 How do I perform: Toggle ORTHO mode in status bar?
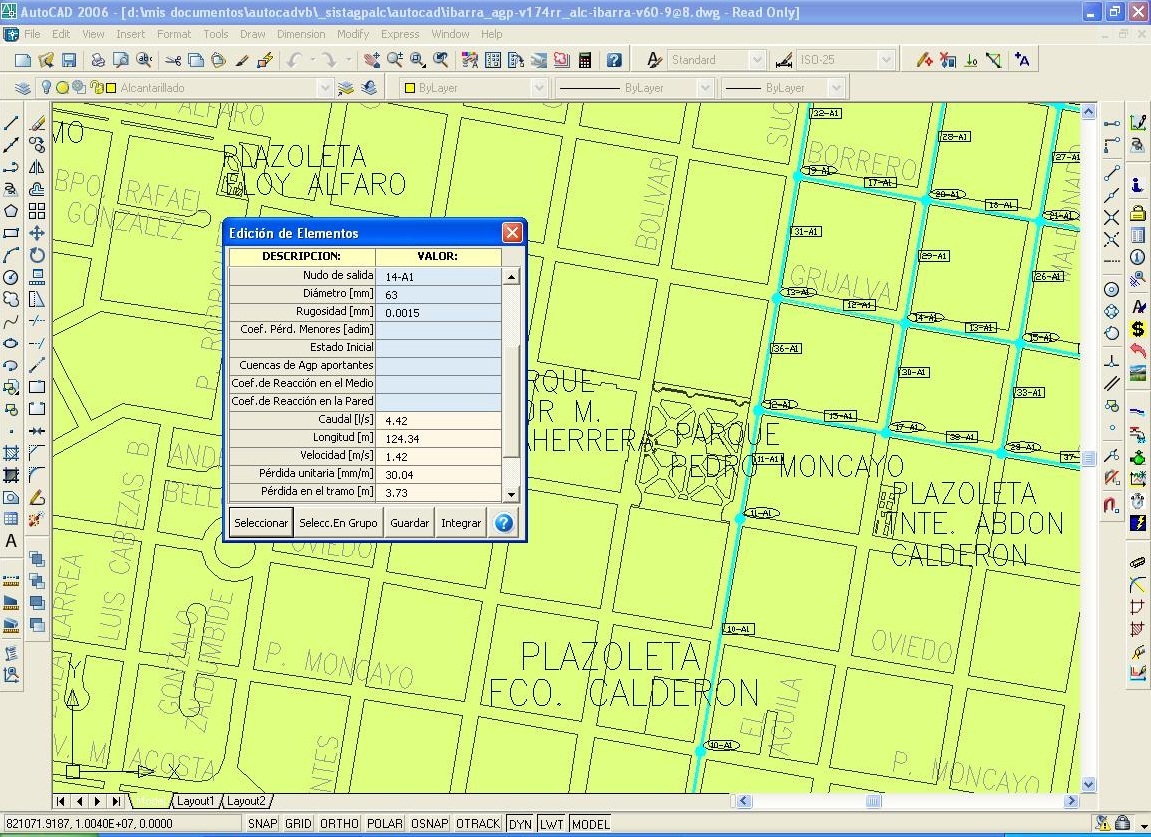pyautogui.click(x=339, y=824)
